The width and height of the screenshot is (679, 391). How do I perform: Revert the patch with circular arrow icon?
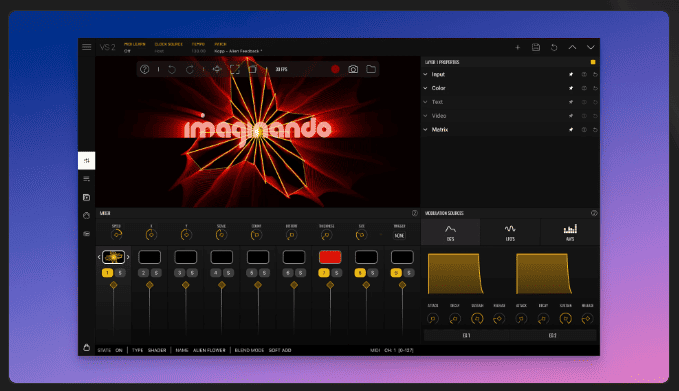coord(554,47)
